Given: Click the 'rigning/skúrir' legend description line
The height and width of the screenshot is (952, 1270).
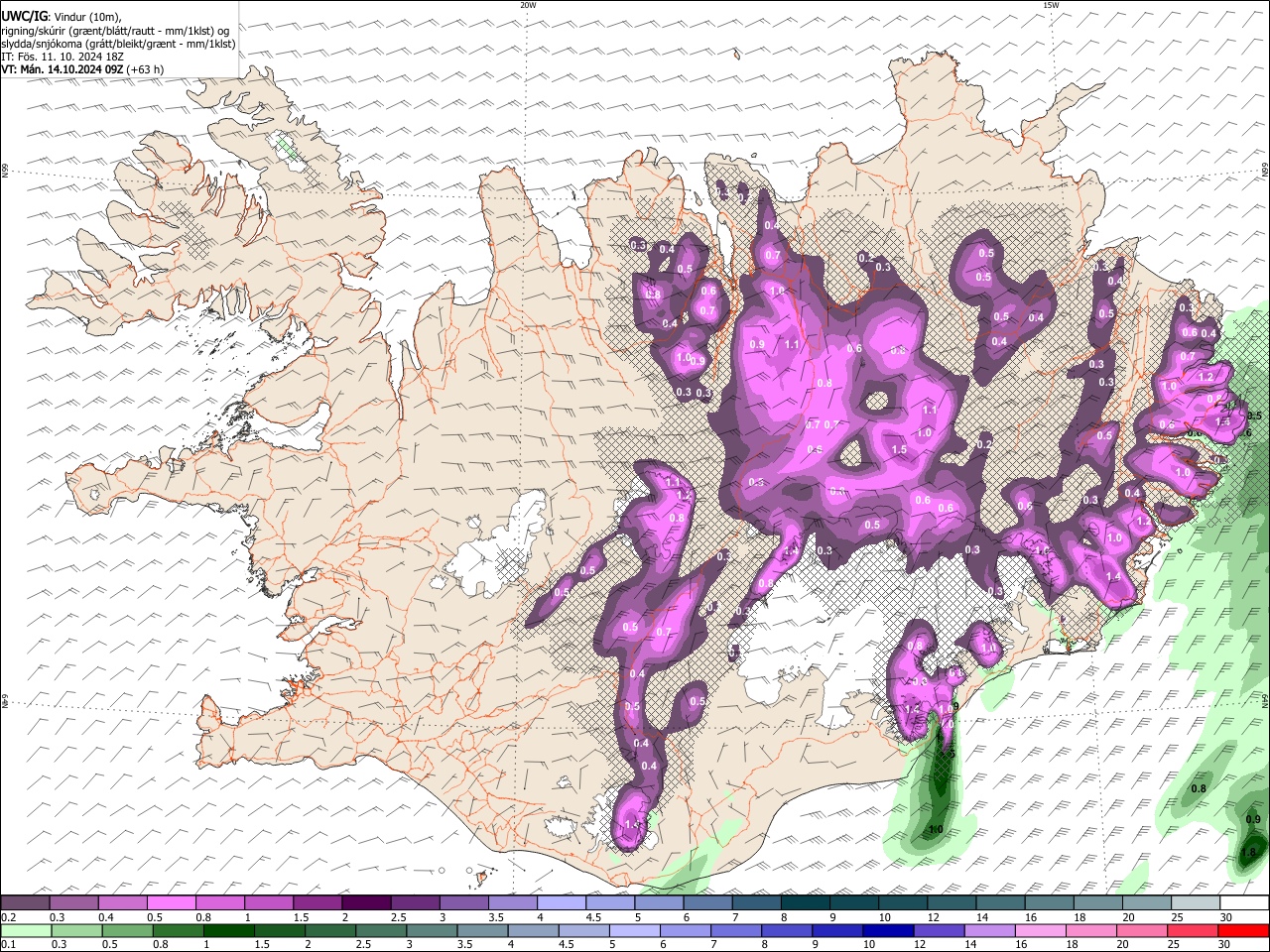Looking at the screenshot, I should pos(115,31).
